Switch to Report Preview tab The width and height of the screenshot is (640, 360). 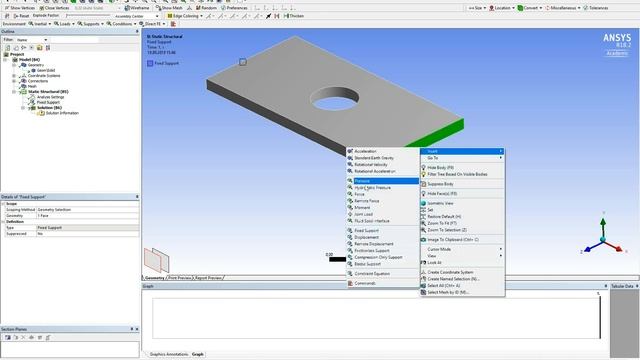click(208, 278)
